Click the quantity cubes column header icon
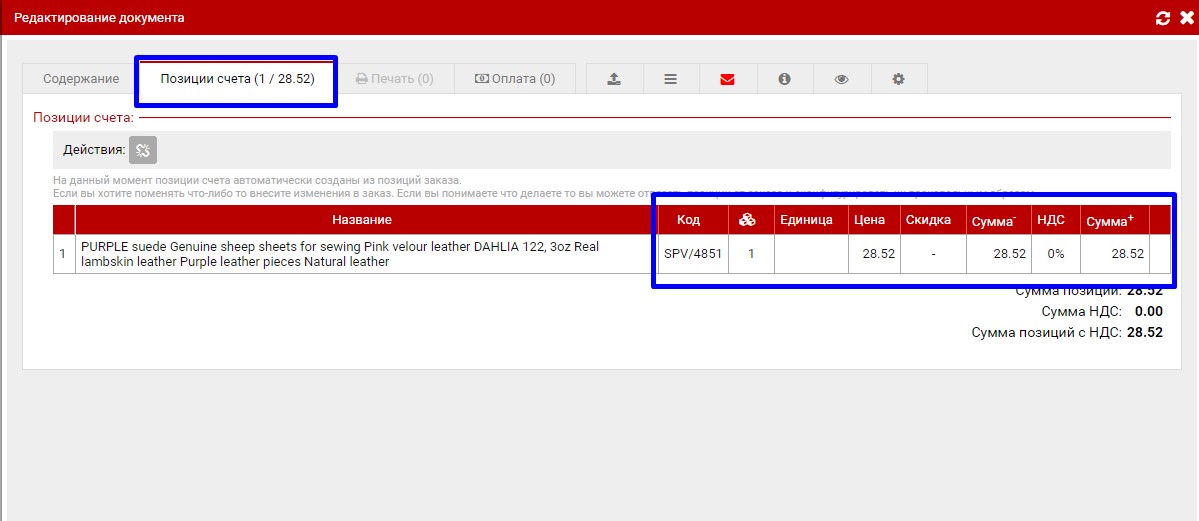Image resolution: width=1199 pixels, height=521 pixels. pyautogui.click(x=747, y=220)
